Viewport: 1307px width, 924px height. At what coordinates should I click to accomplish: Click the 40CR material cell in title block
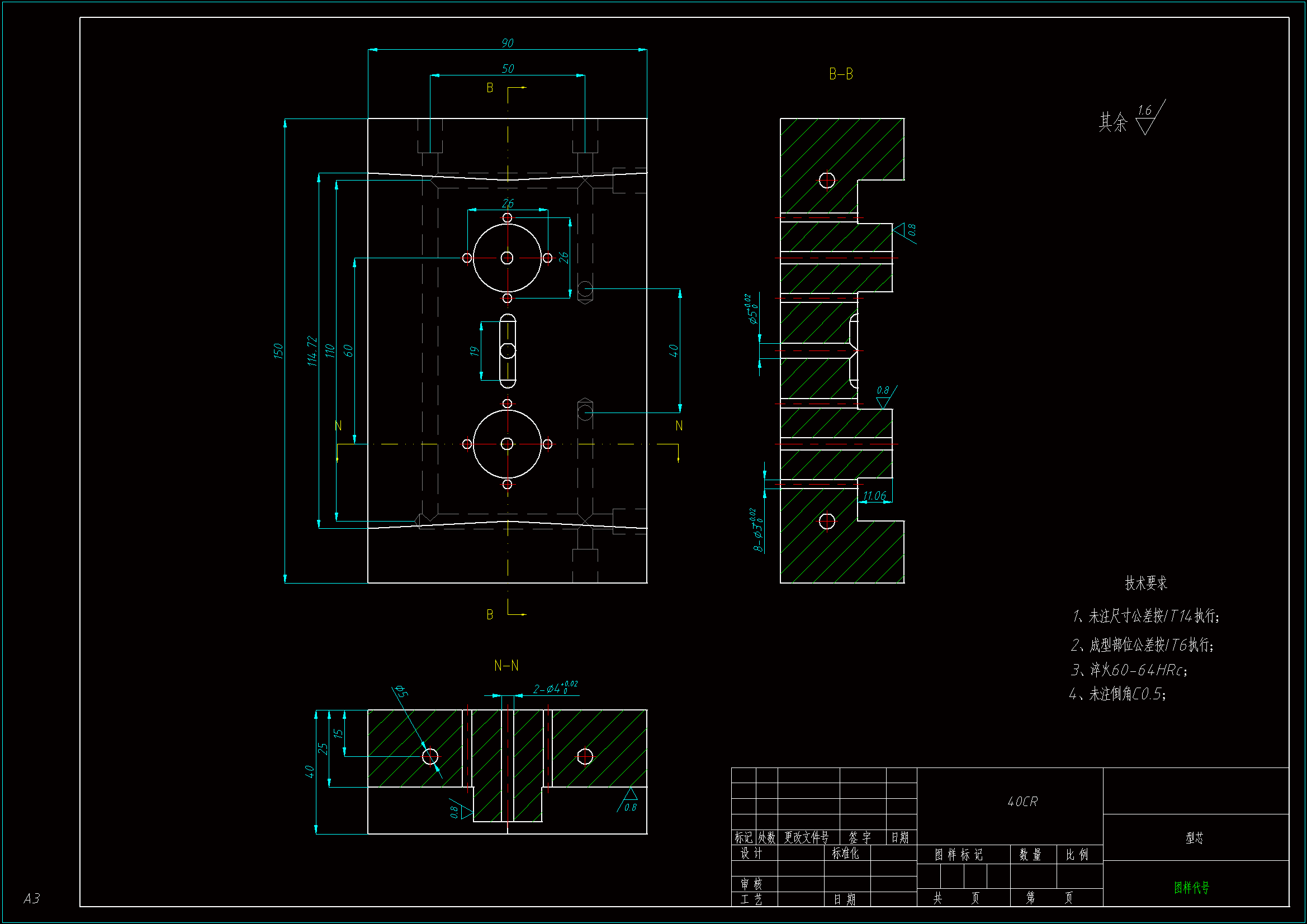tap(1022, 802)
